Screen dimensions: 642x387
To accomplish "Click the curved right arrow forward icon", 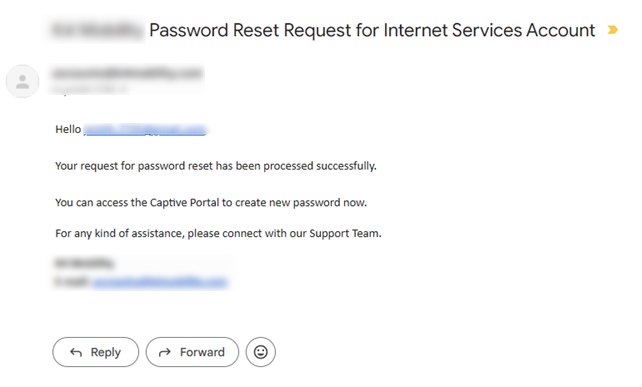I will point(165,352).
